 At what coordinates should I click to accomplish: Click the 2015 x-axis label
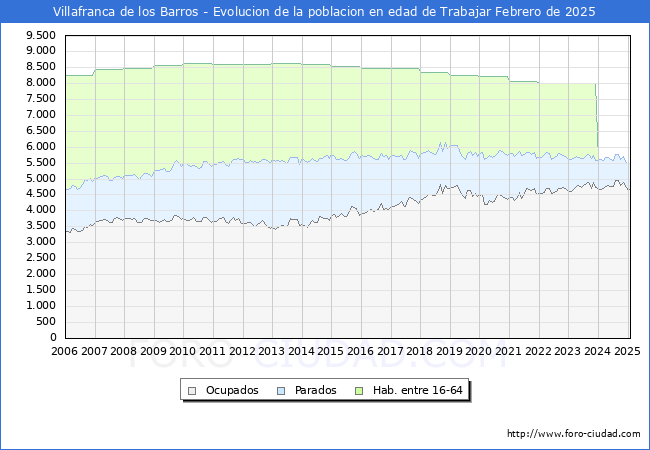[x=331, y=351]
